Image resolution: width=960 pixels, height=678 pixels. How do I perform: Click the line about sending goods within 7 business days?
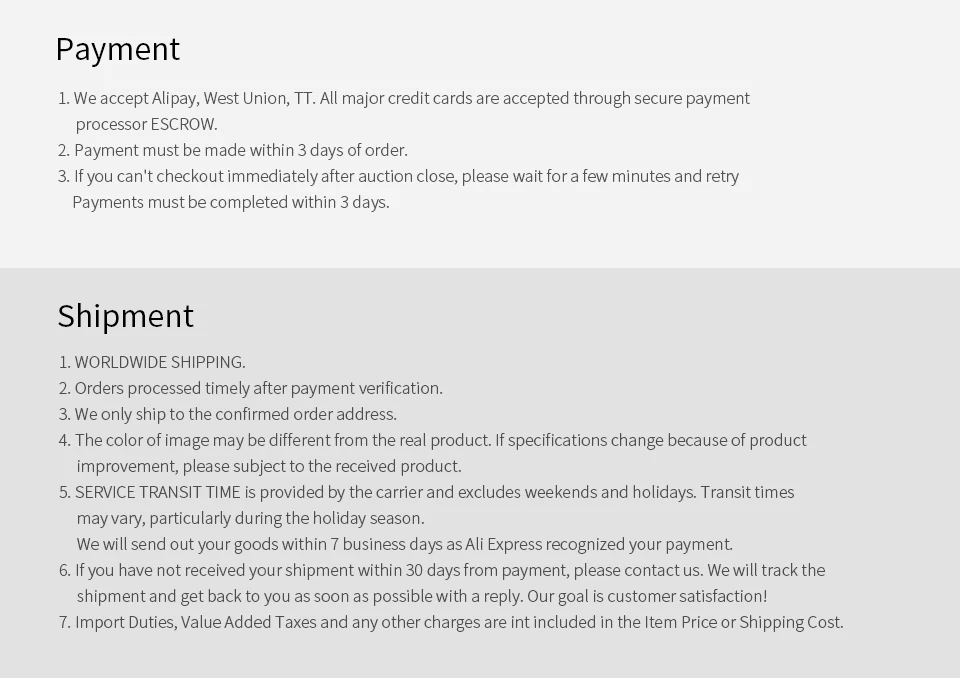(x=405, y=544)
